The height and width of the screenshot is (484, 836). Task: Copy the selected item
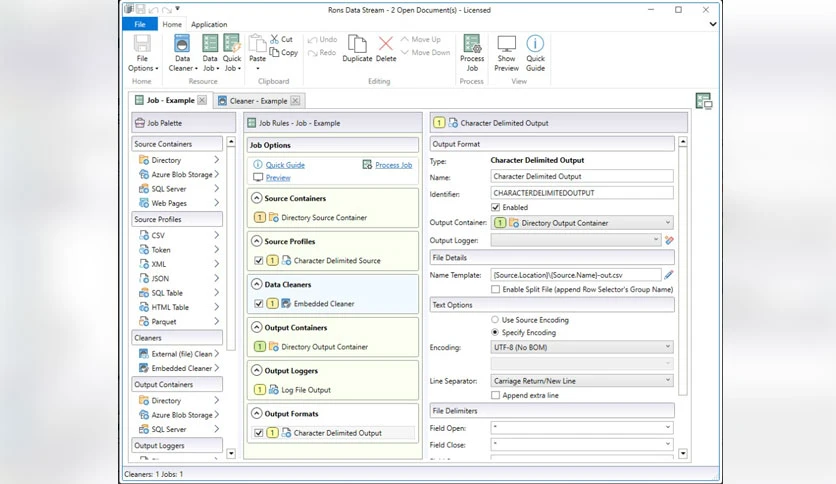[x=284, y=52]
